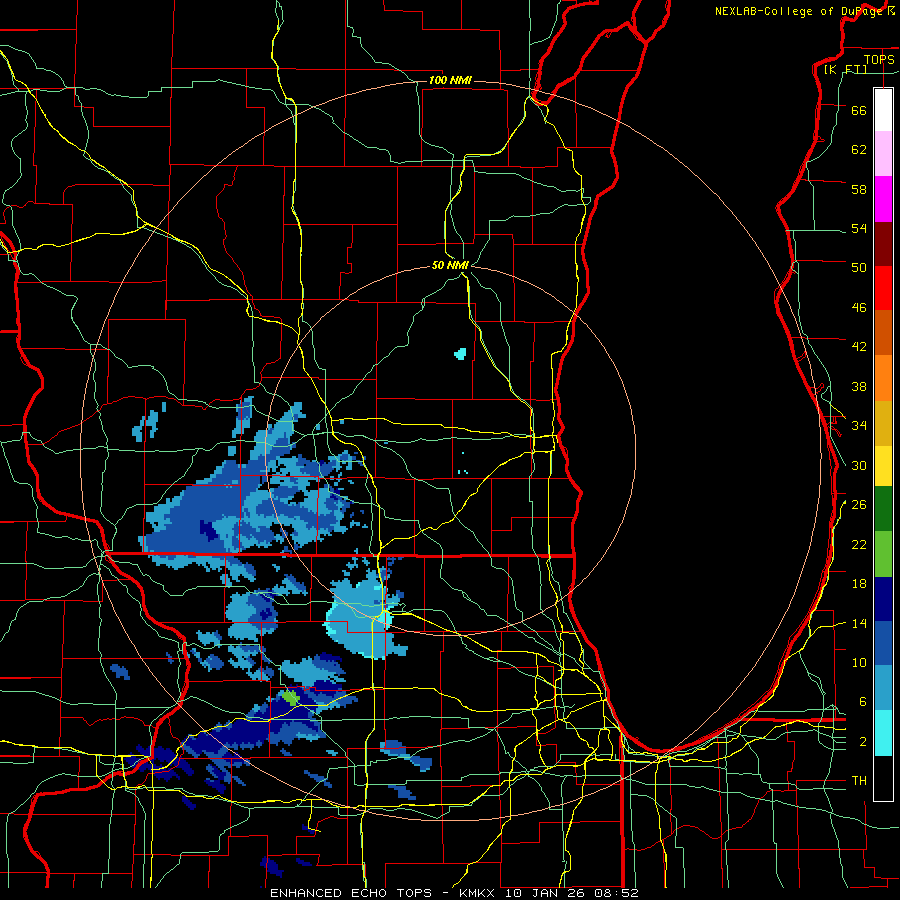Click the '6' legend value
Viewport: 900px width, 900px height.
click(x=862, y=703)
